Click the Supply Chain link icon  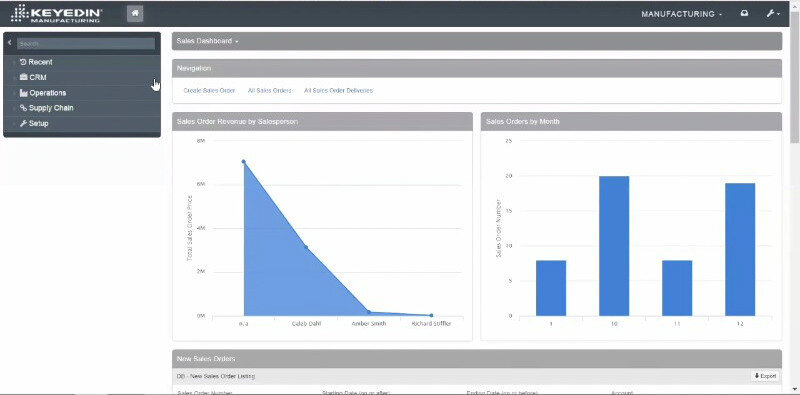[x=23, y=108]
